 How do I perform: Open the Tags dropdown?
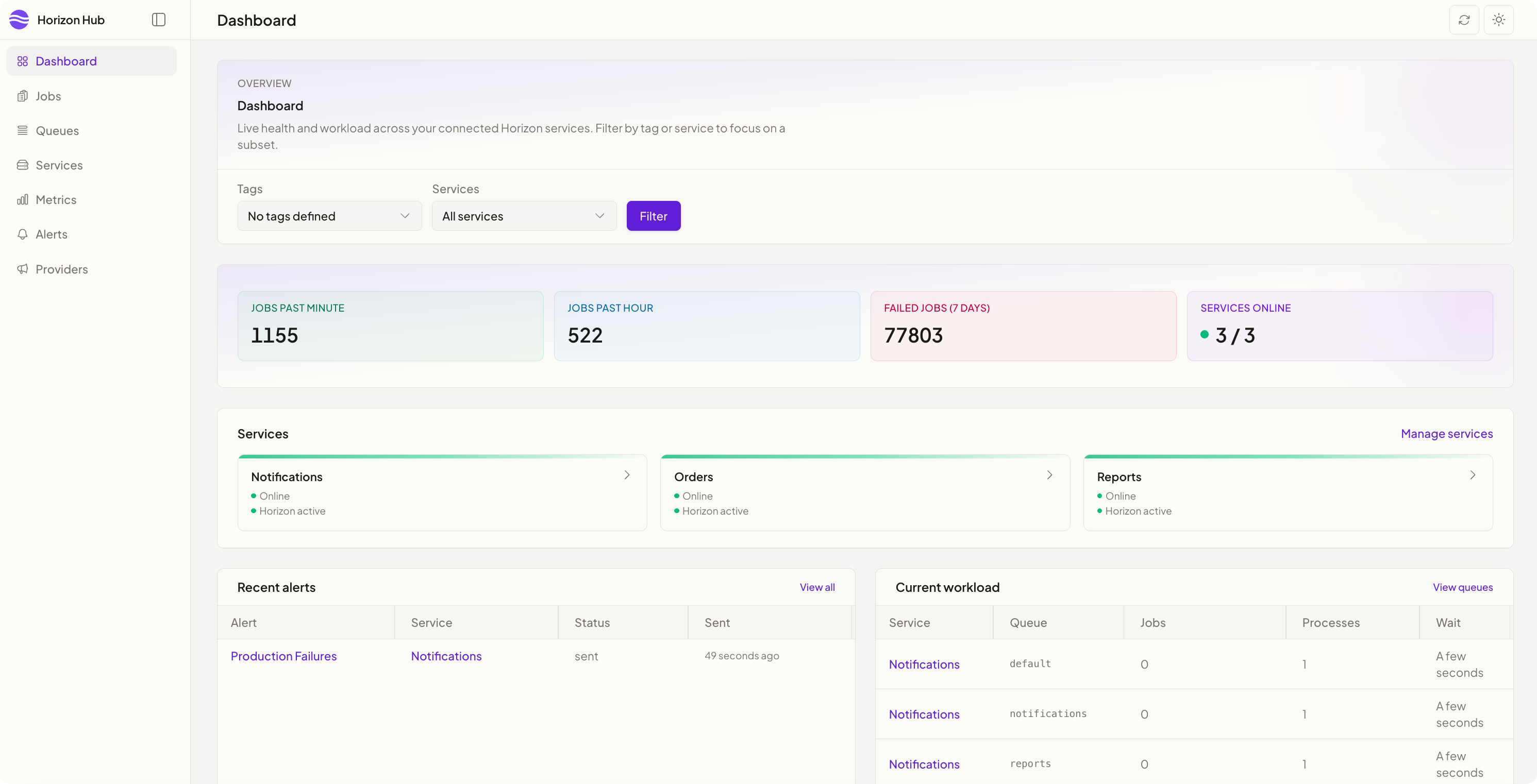click(329, 216)
